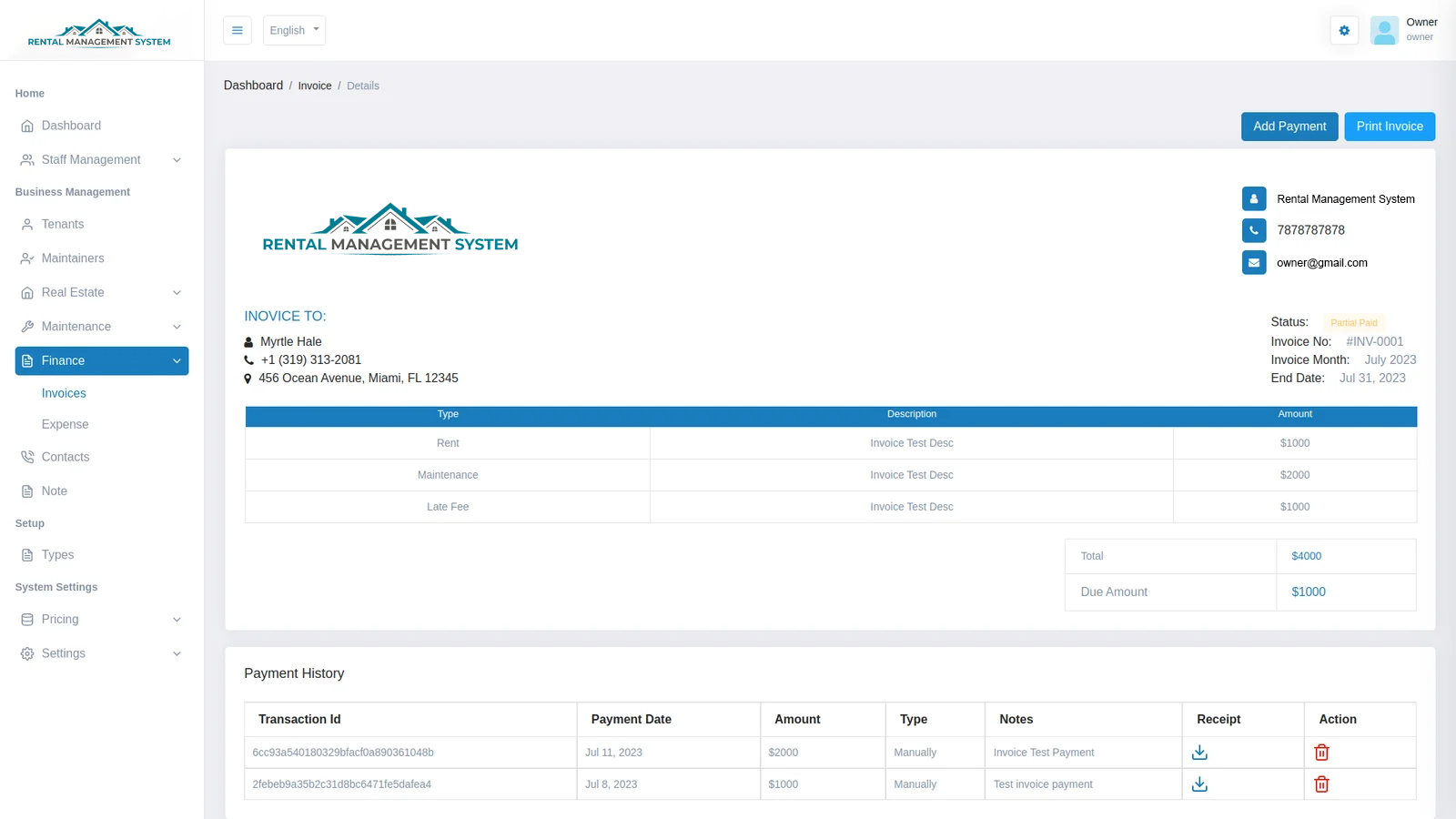Click the Owner profile avatar
The width and height of the screenshot is (1456, 819).
(x=1384, y=30)
